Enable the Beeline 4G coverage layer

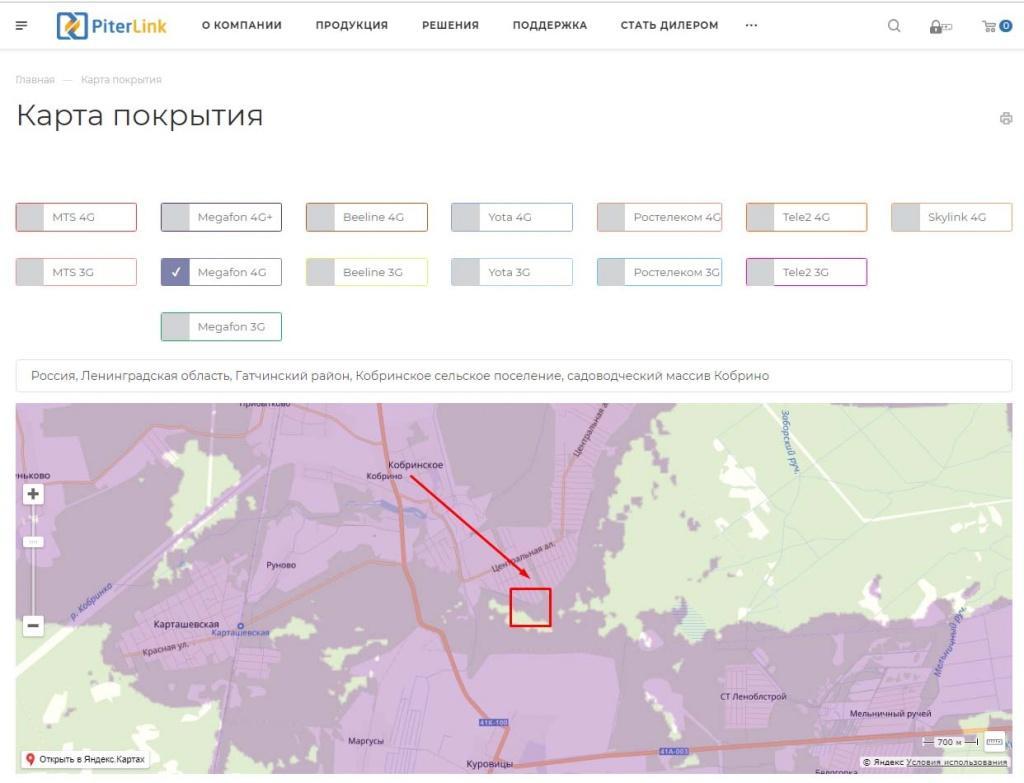(367, 217)
